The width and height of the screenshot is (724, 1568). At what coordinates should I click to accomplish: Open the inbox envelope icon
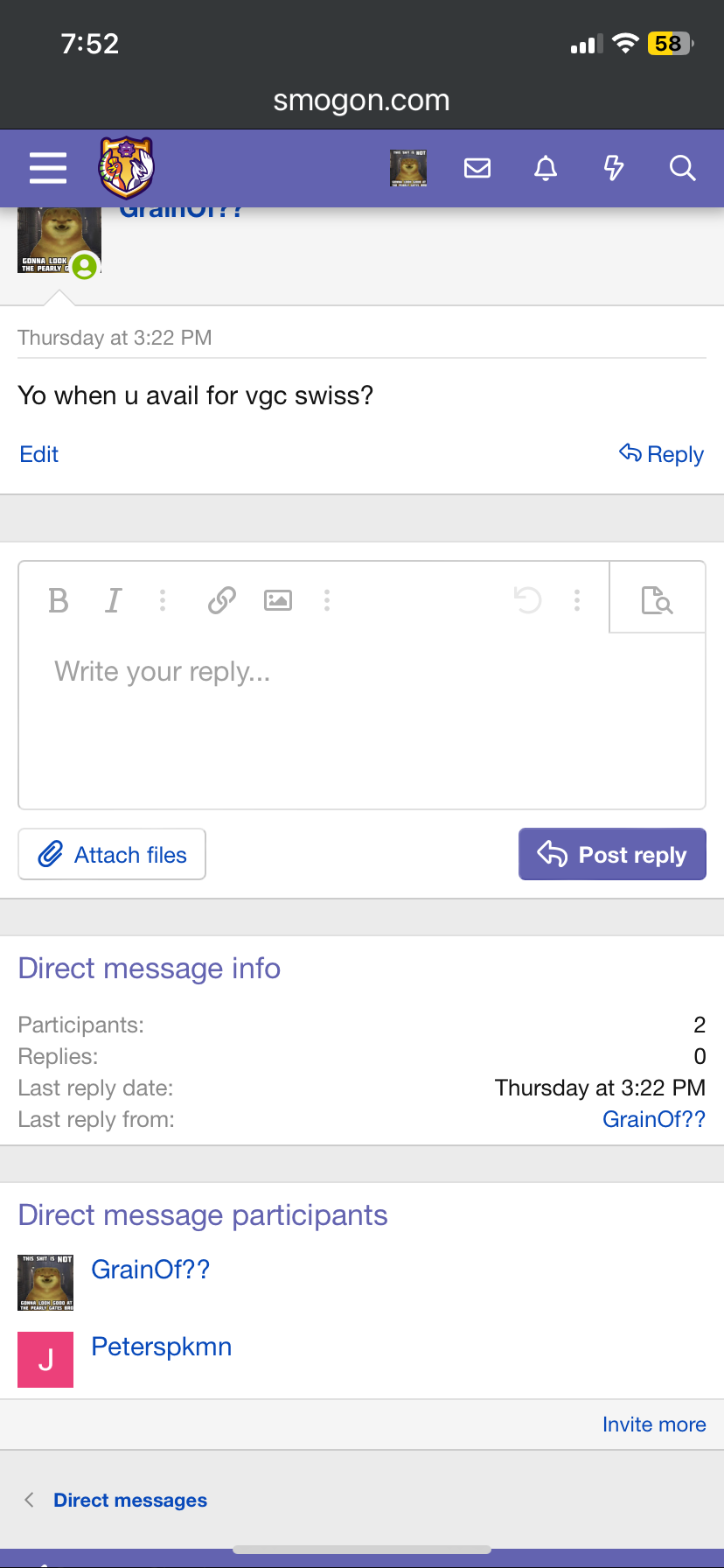(477, 168)
